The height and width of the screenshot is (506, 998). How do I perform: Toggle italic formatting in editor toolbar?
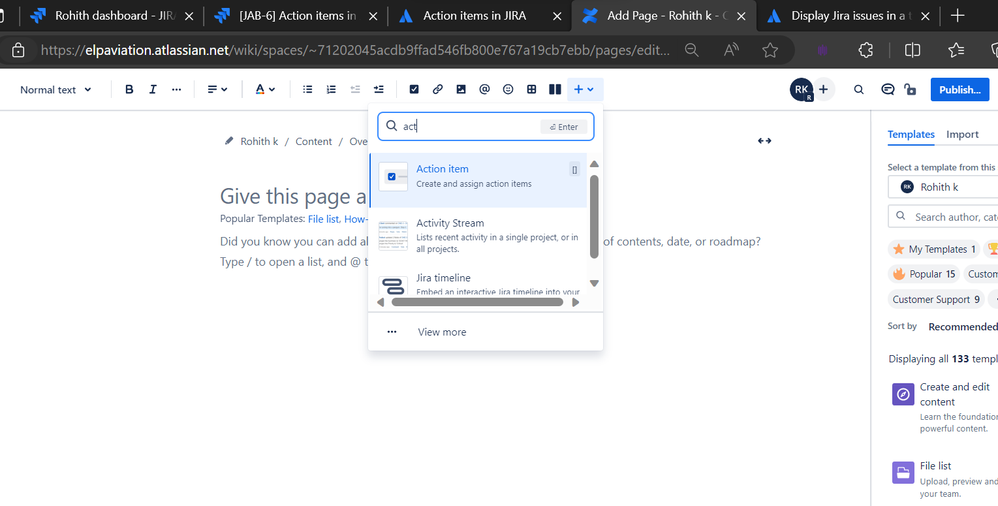153,90
